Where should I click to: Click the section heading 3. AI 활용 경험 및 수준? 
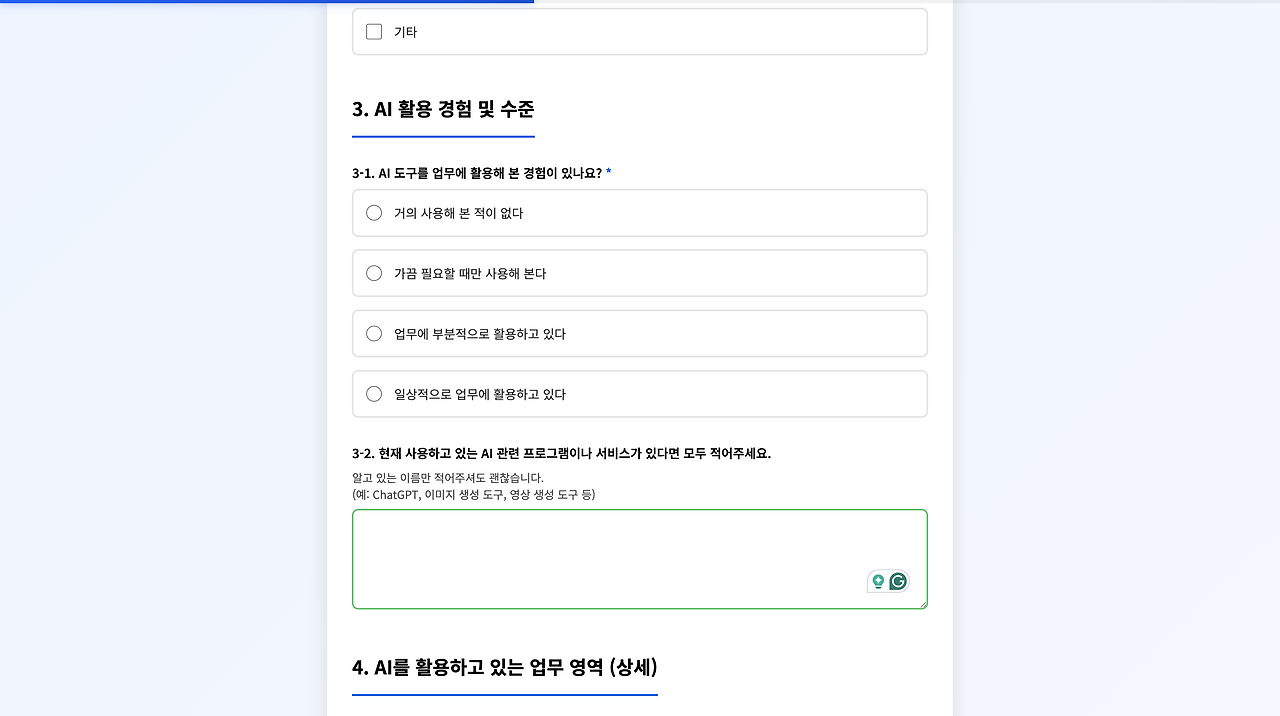coord(443,110)
